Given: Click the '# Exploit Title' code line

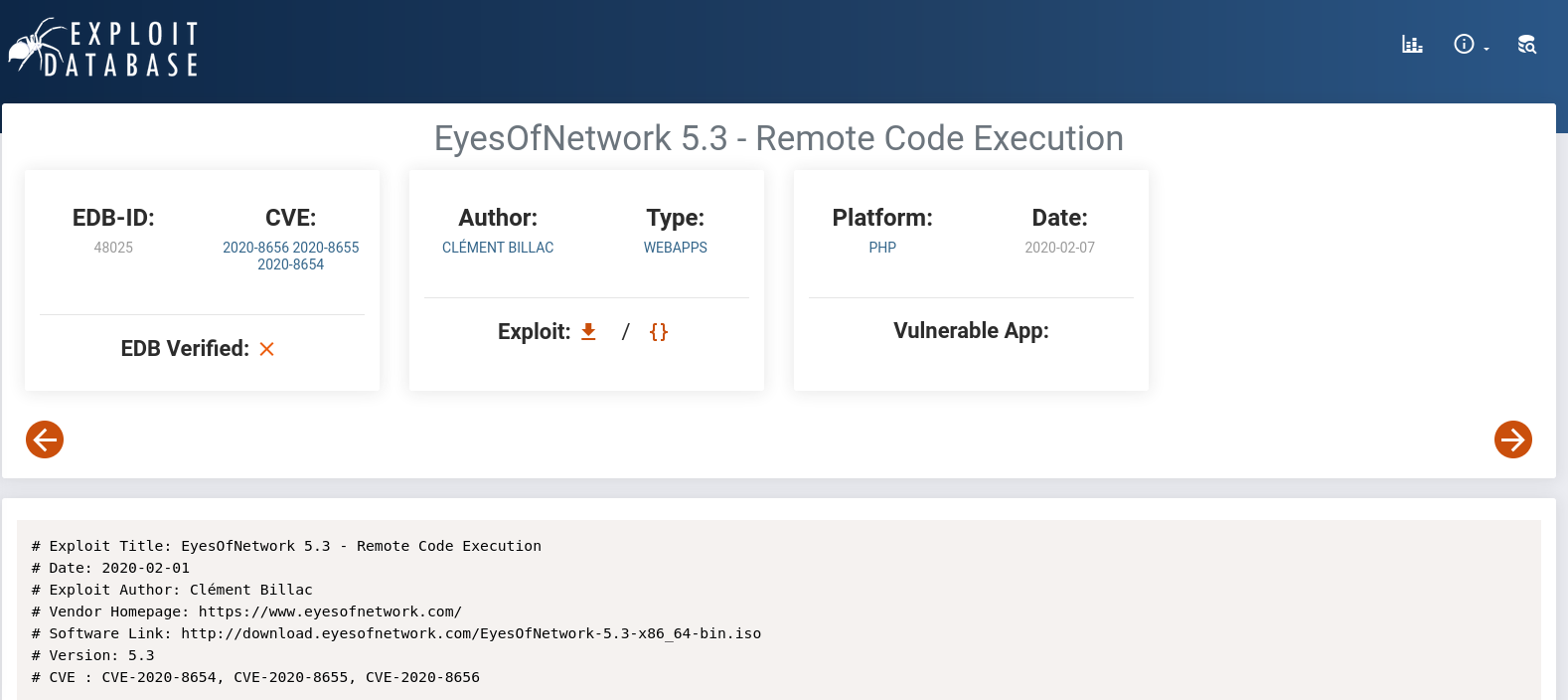Looking at the screenshot, I should point(286,546).
